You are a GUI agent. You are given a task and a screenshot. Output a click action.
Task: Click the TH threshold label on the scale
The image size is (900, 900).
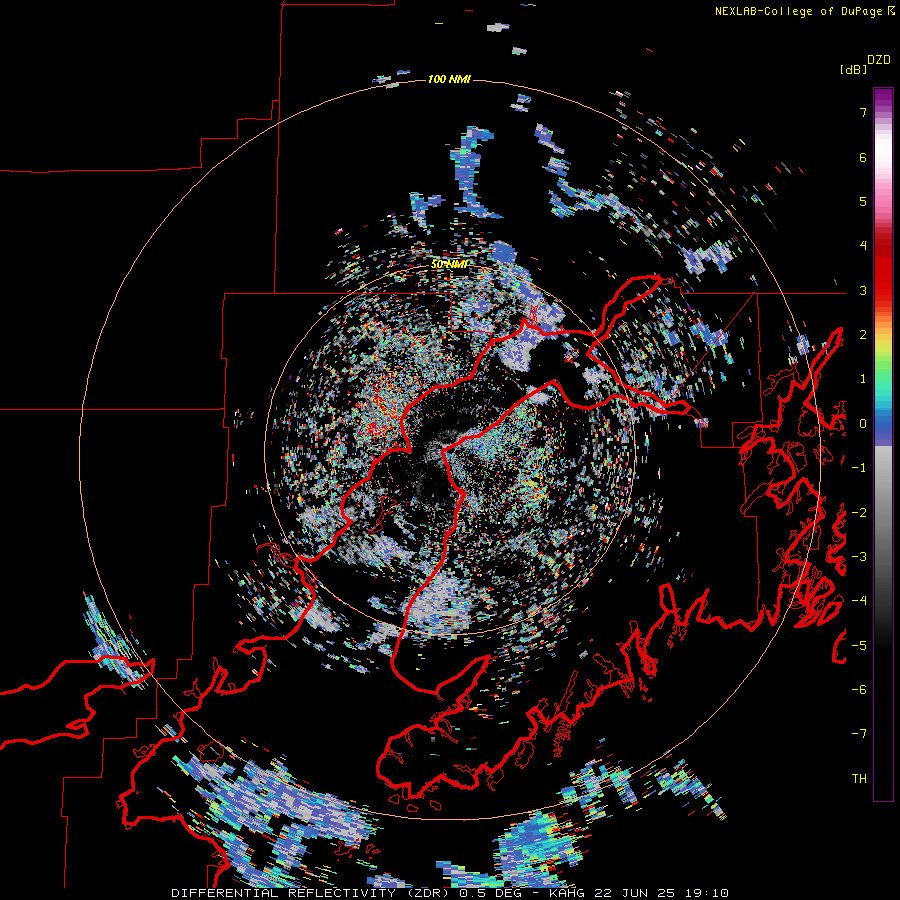click(x=859, y=779)
